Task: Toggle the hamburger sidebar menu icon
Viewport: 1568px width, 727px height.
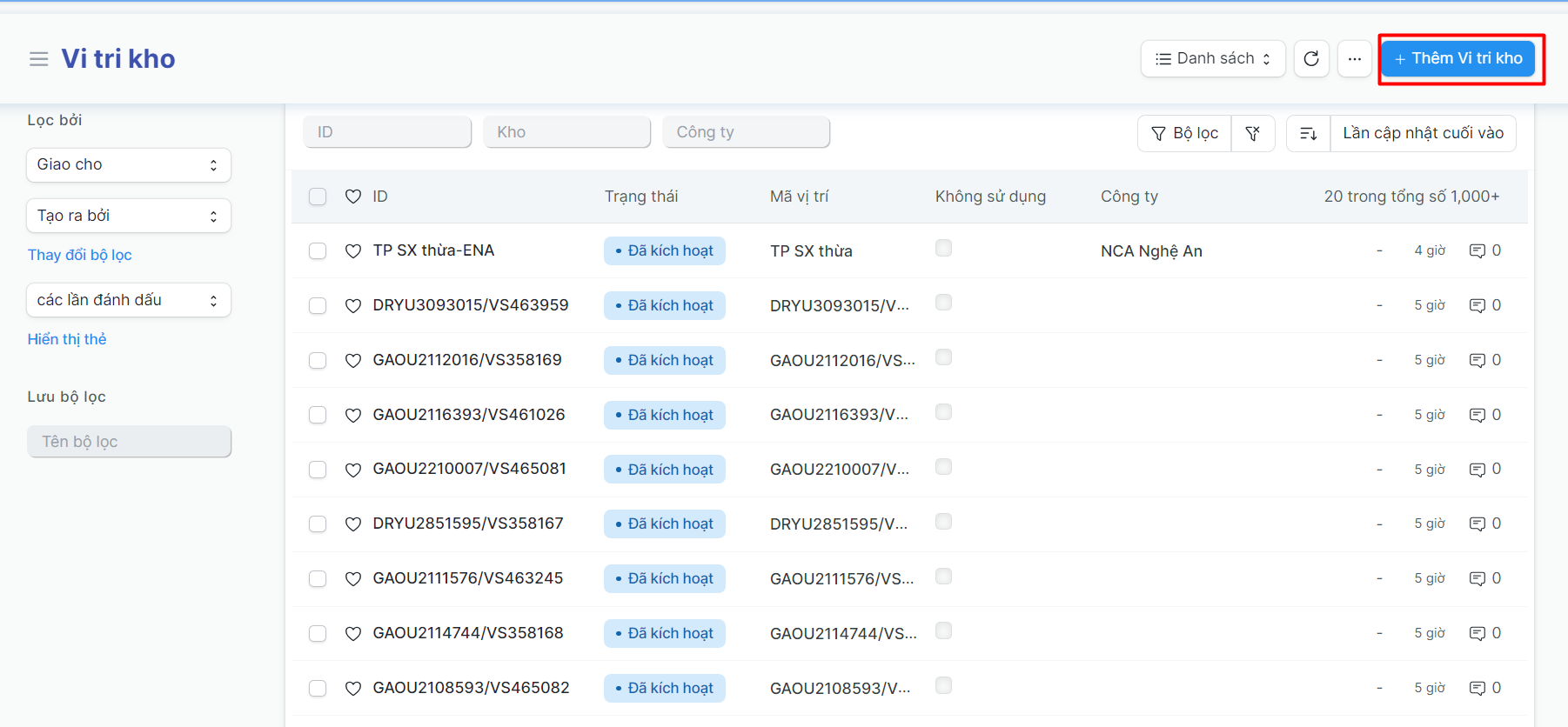Action: coord(38,59)
